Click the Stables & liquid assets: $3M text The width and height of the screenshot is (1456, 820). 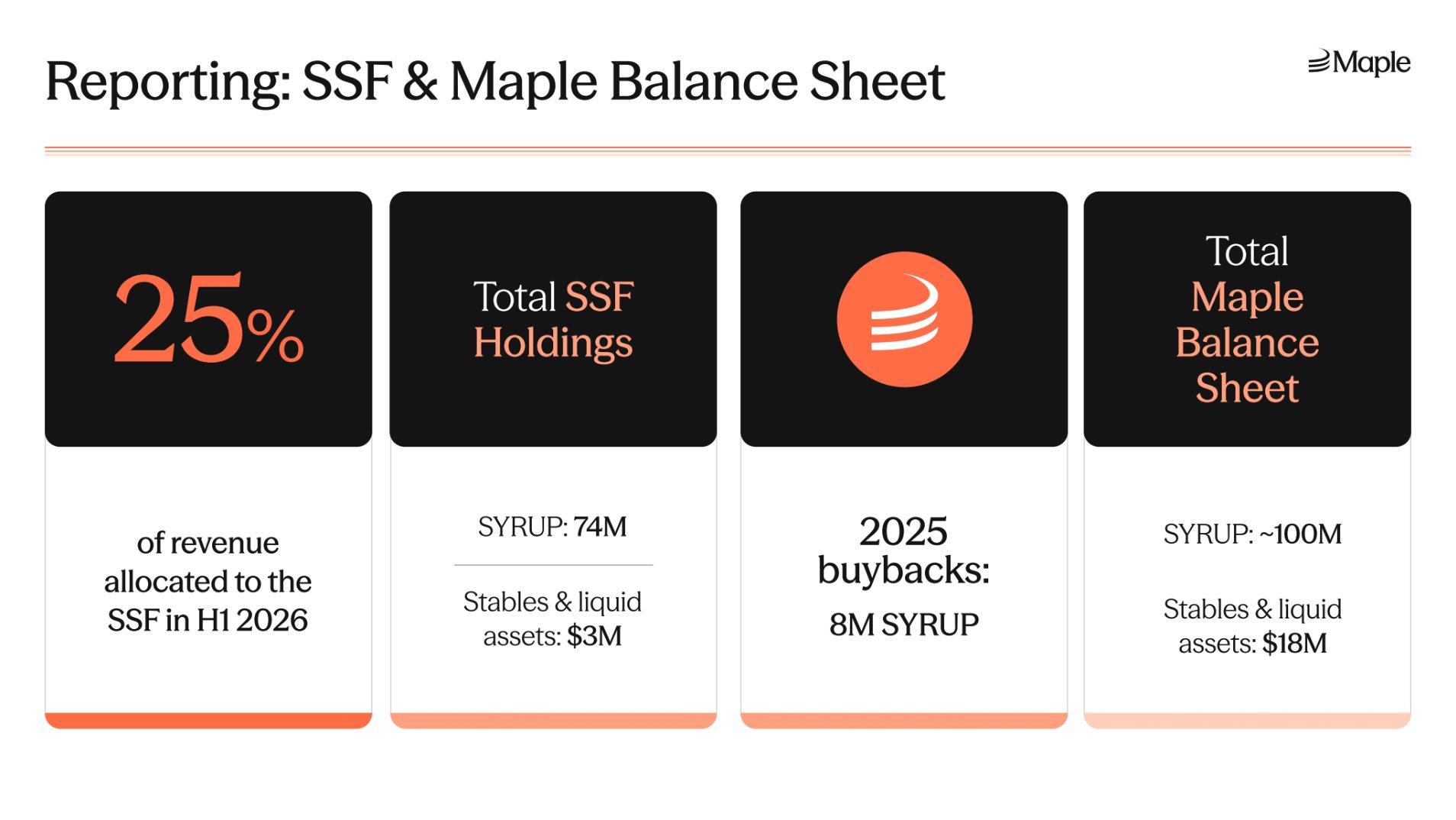pos(552,618)
